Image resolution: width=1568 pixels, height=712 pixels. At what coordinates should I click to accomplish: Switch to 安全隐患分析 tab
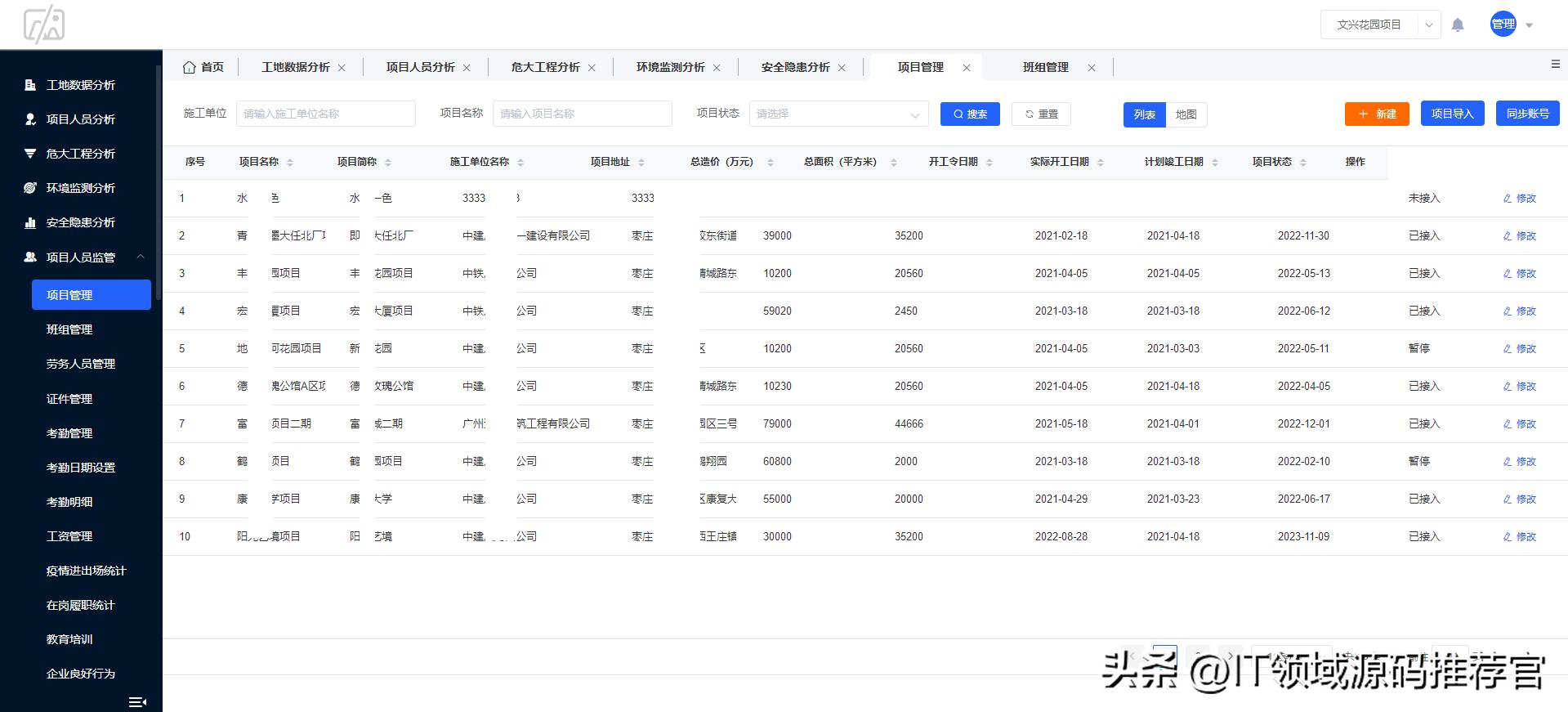(796, 67)
